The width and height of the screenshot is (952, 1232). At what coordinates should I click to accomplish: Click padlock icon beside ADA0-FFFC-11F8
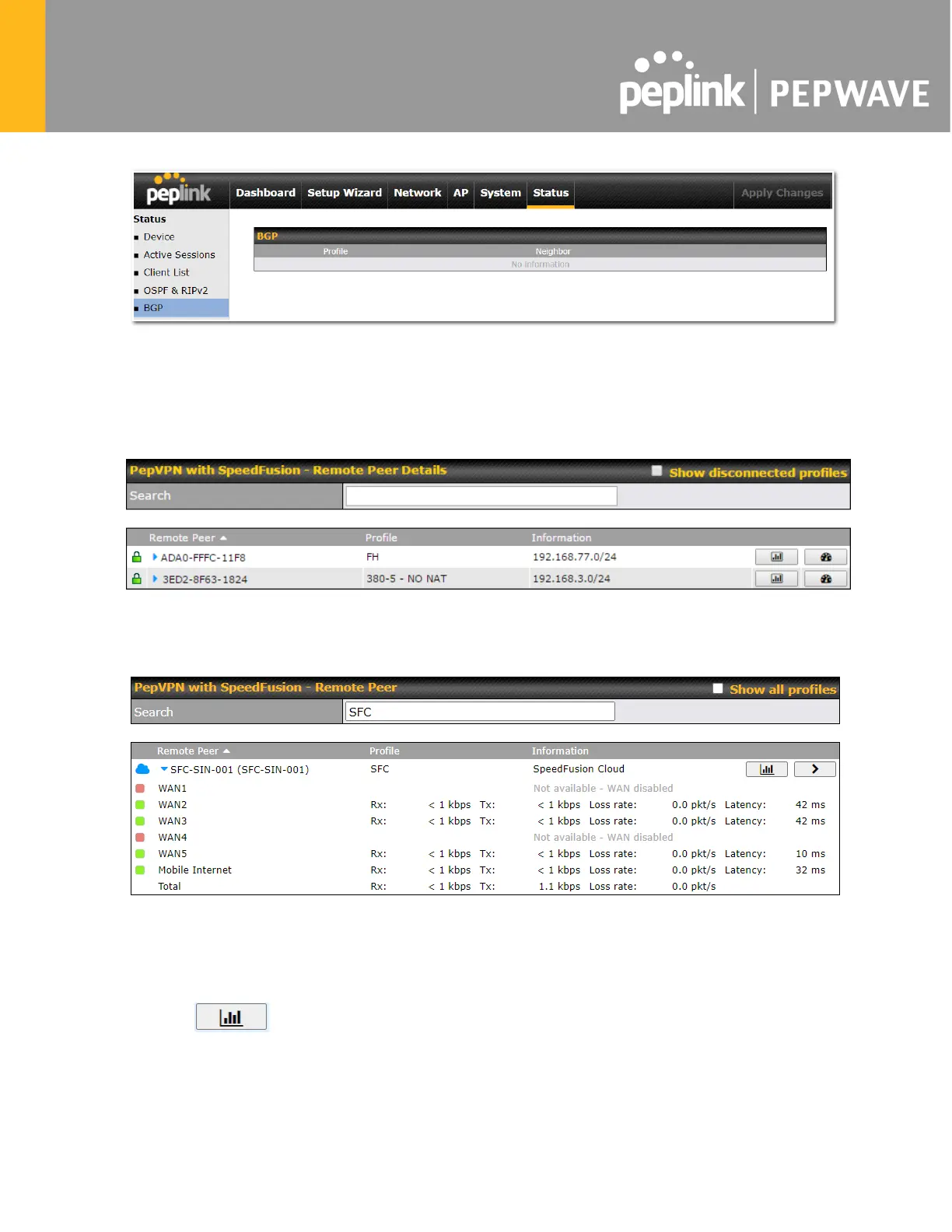point(137,557)
